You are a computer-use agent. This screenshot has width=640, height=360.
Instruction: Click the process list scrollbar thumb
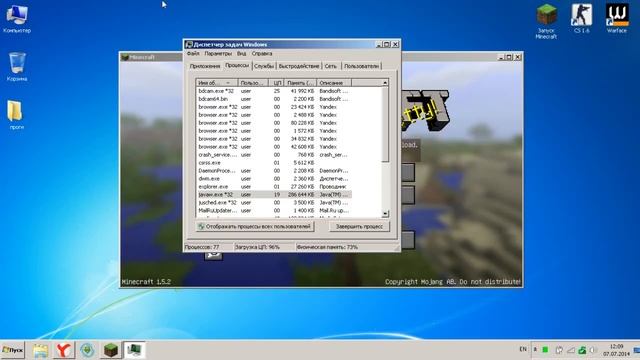(385, 124)
